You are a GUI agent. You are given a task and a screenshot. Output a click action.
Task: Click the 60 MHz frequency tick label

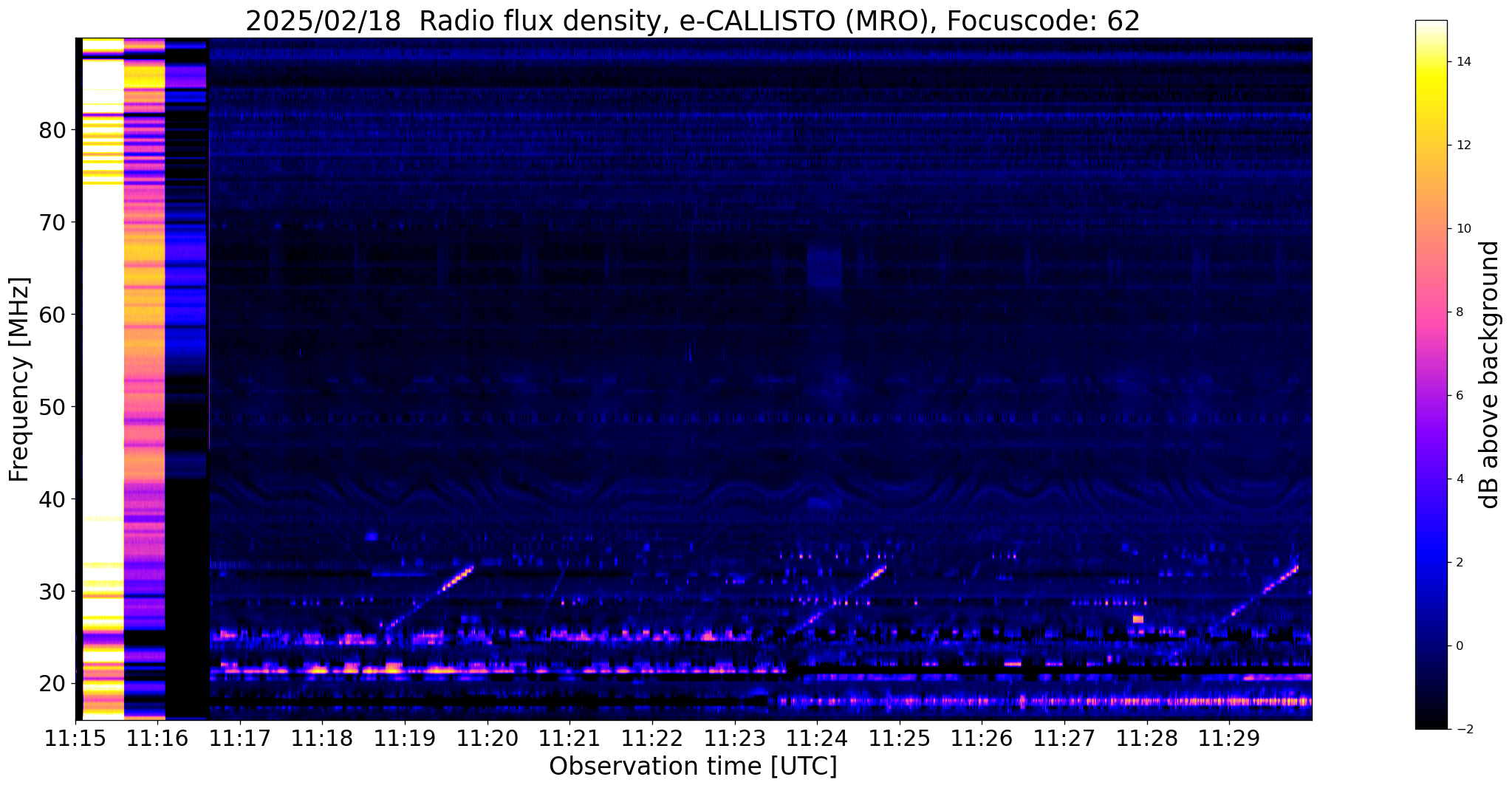click(52, 315)
